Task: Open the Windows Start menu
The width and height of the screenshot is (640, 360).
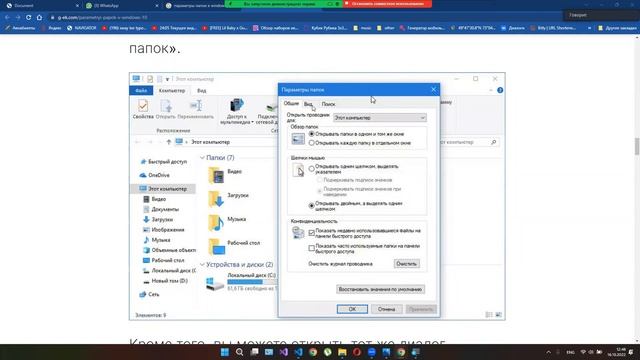Action: click(x=225, y=352)
